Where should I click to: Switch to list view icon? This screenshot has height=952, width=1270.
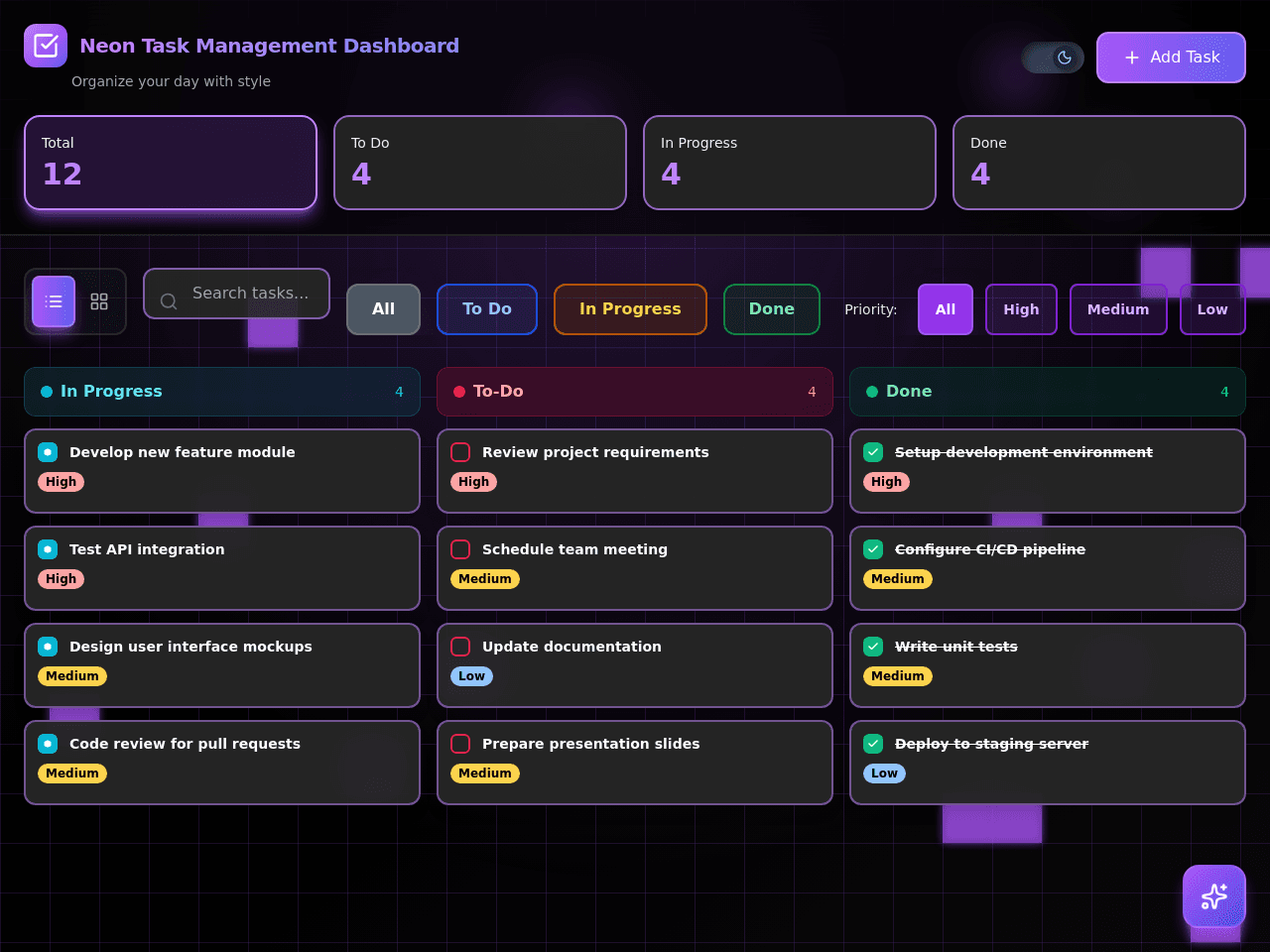(54, 301)
